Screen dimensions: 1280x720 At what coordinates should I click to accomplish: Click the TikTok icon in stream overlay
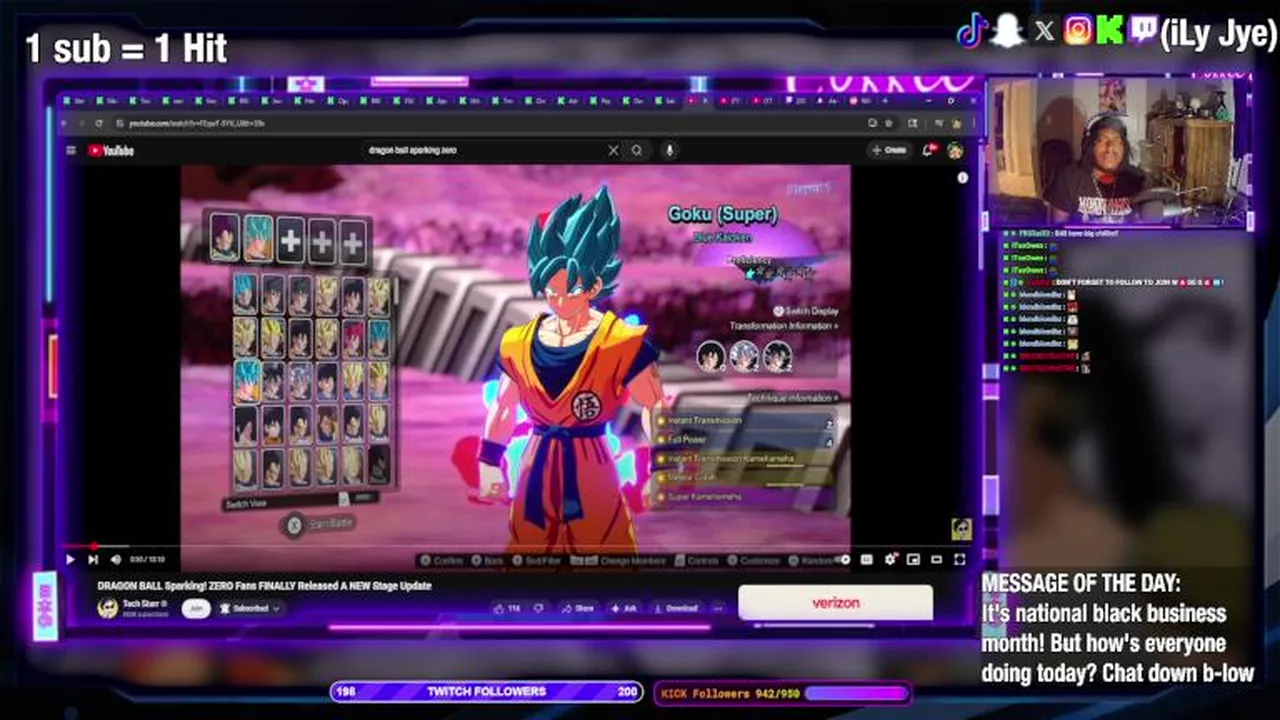pos(972,31)
